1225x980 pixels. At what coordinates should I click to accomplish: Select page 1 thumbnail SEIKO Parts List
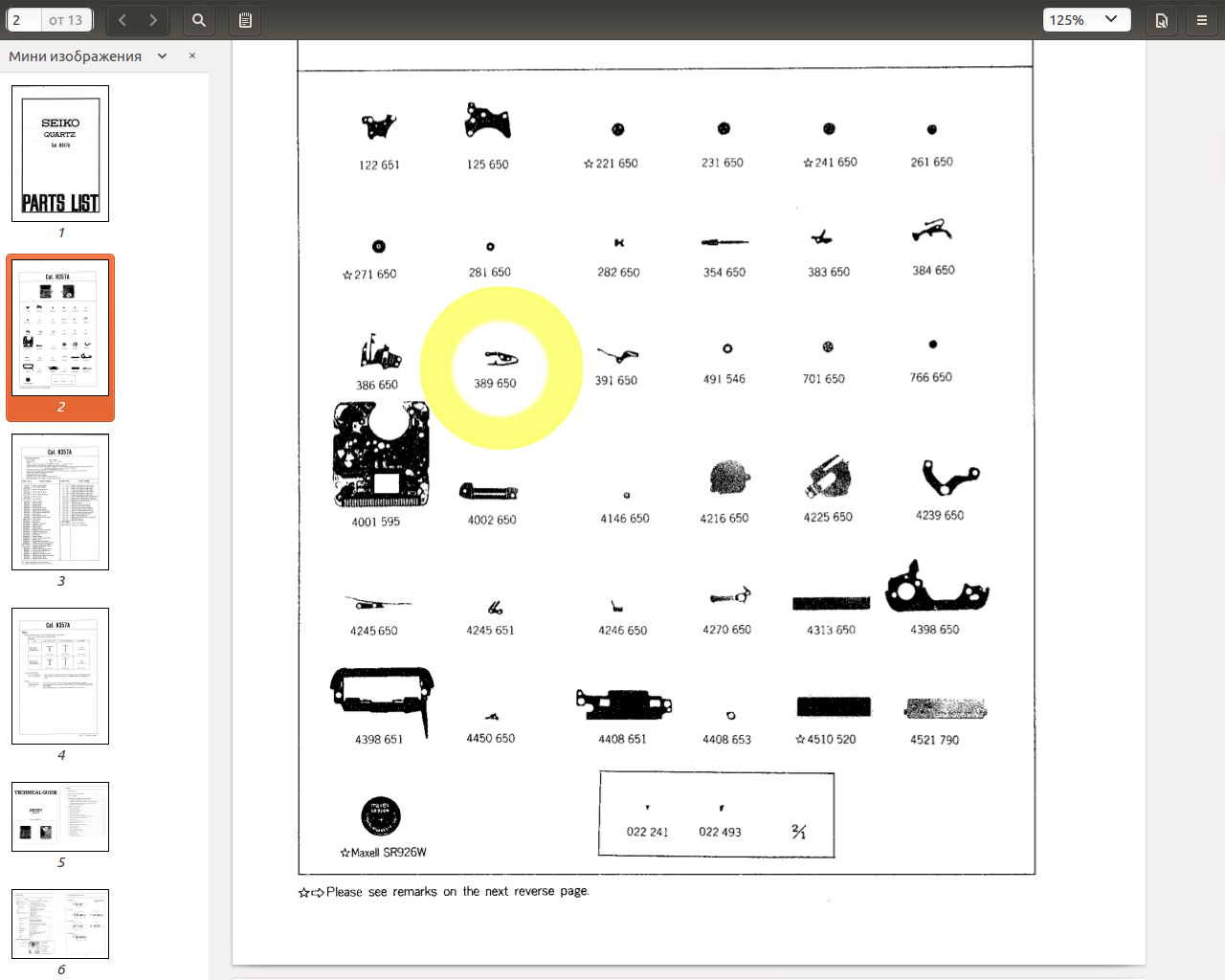[x=60, y=153]
